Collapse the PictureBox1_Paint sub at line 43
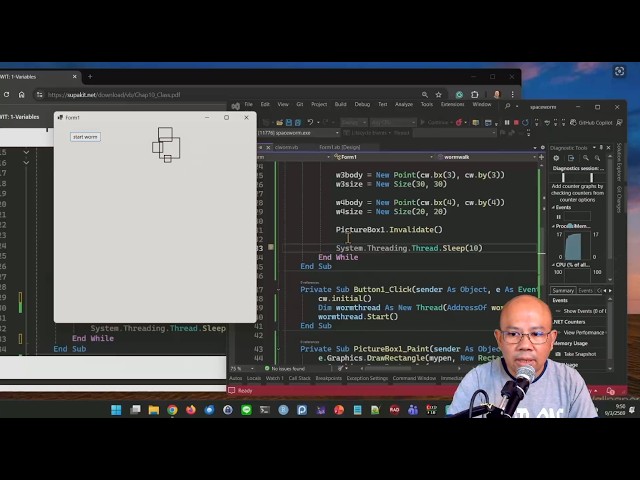Image resolution: width=640 pixels, height=480 pixels. (x=278, y=349)
